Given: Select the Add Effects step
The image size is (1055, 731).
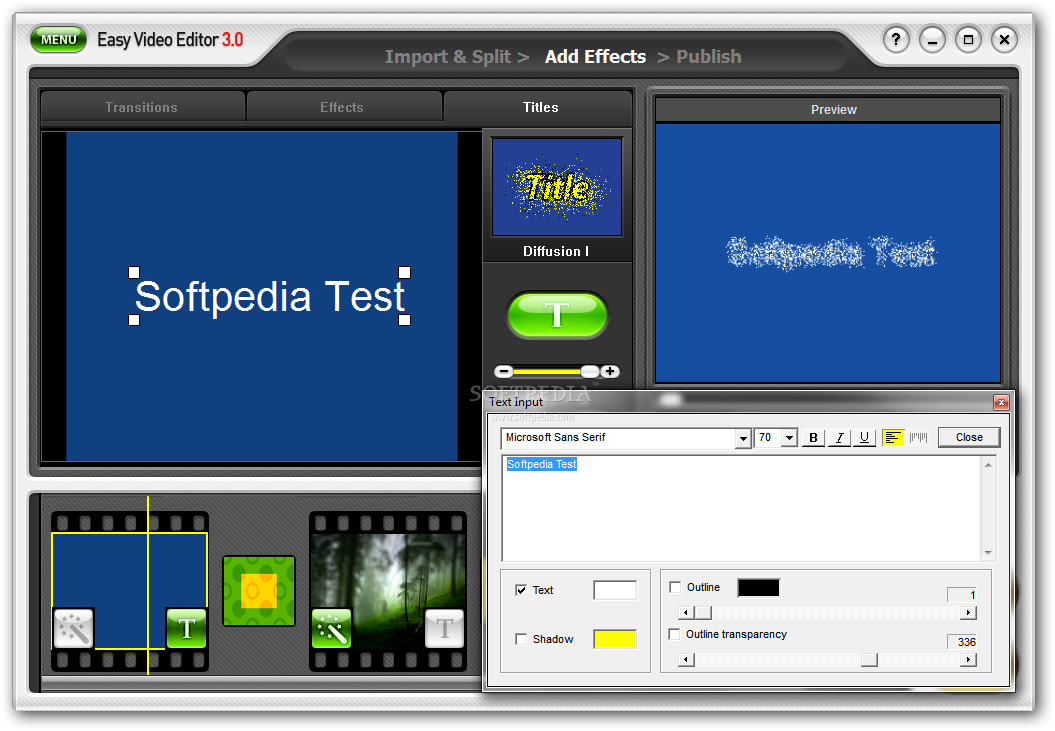Looking at the screenshot, I should [x=595, y=57].
